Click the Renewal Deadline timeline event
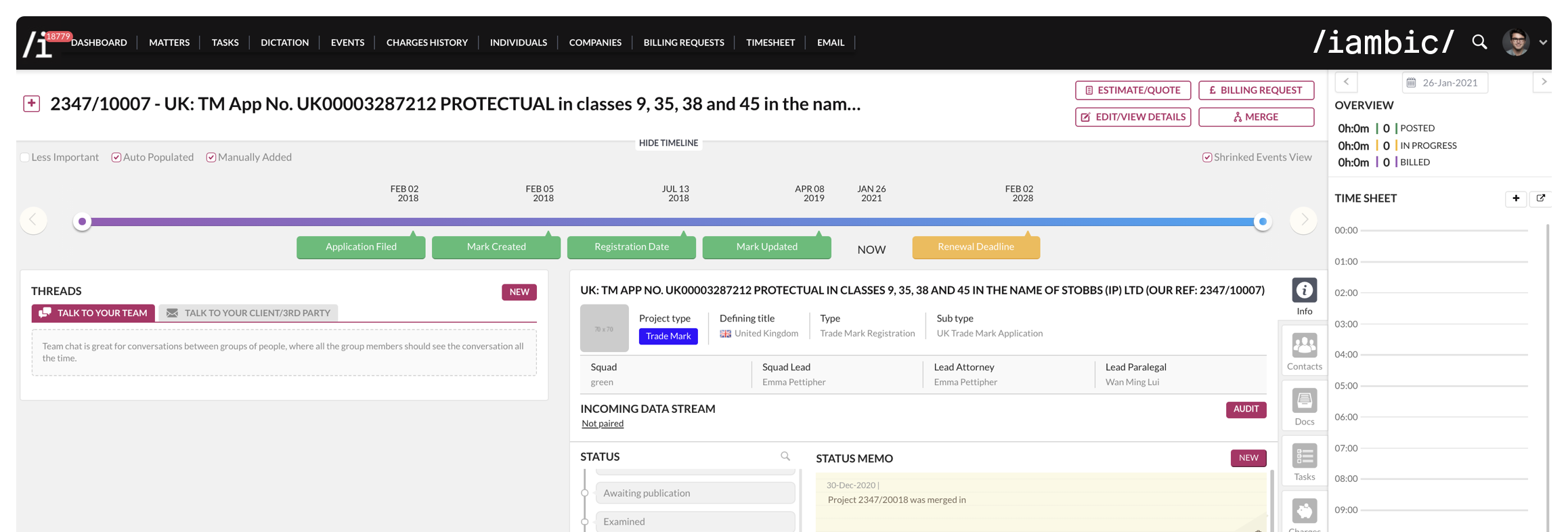The image size is (1568, 532). tap(976, 247)
